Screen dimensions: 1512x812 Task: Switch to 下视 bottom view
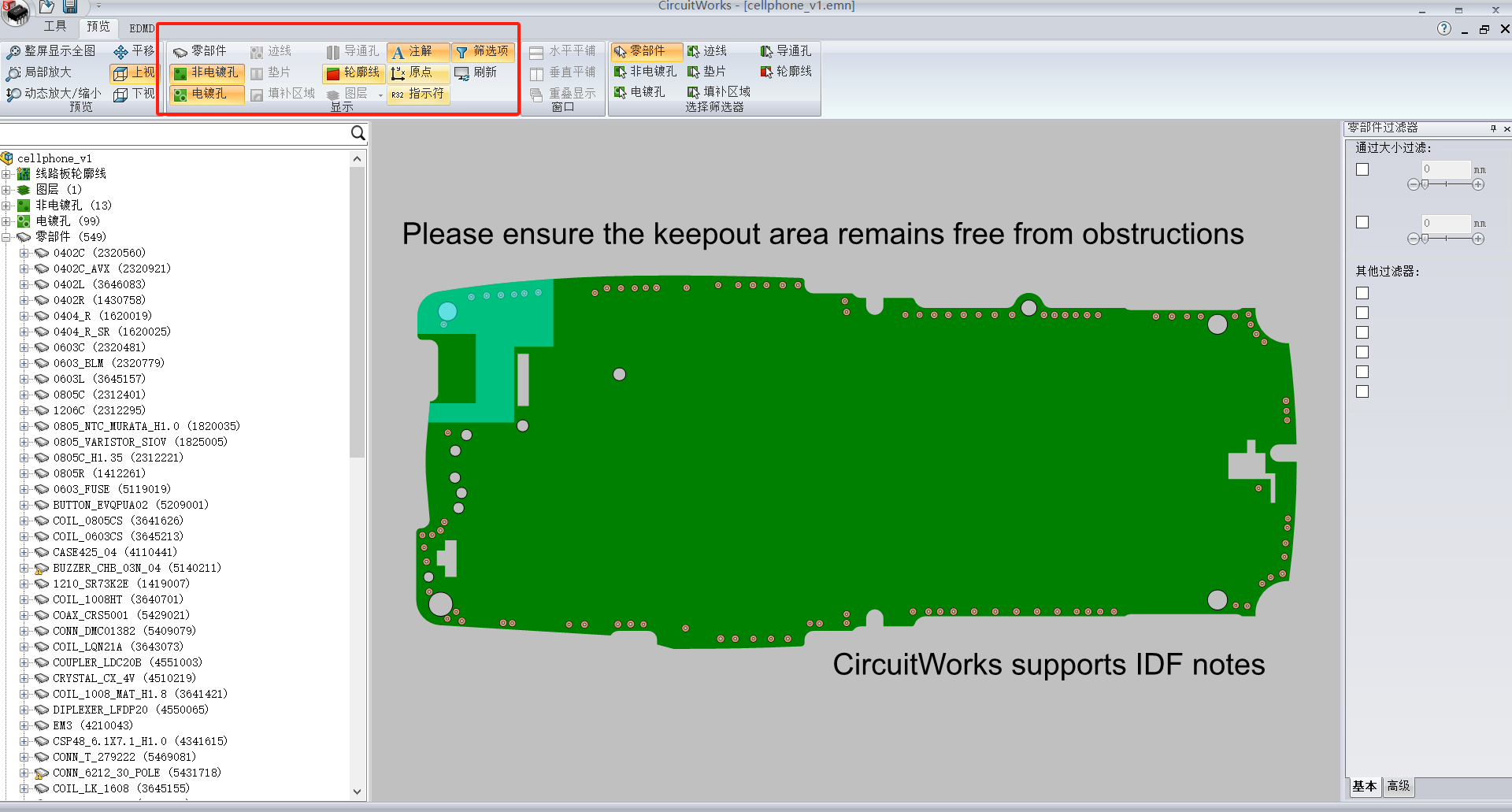point(134,94)
